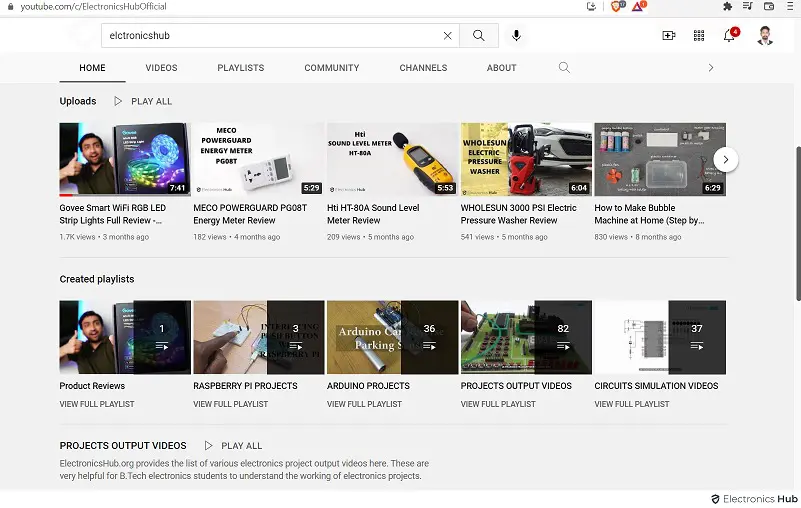Go to the CHANNELS tab
This screenshot has width=801, height=508.
423,67
